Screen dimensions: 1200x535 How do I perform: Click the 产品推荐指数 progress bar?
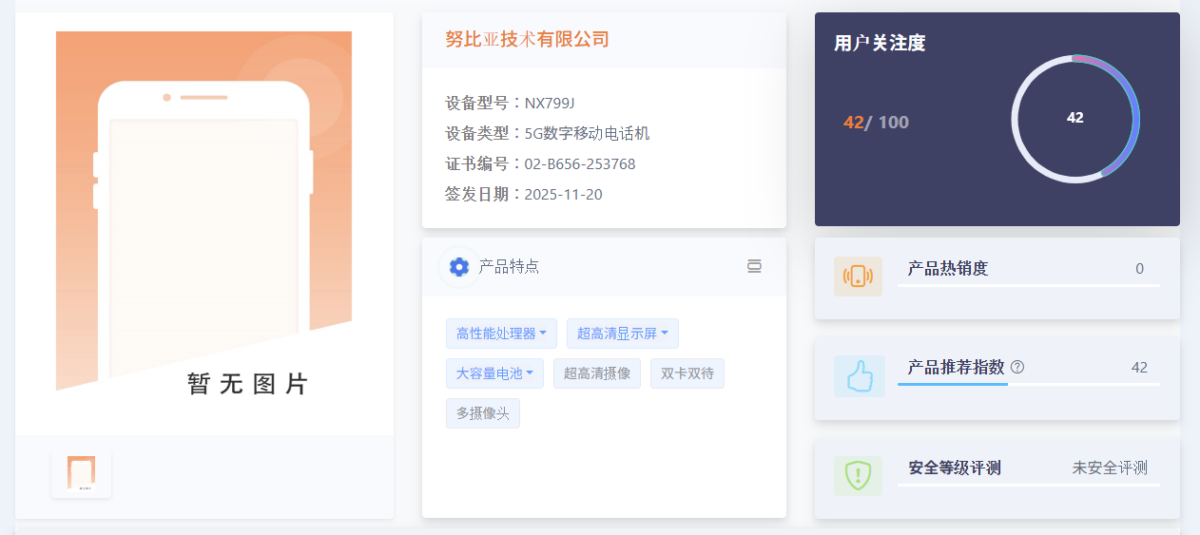point(1028,384)
